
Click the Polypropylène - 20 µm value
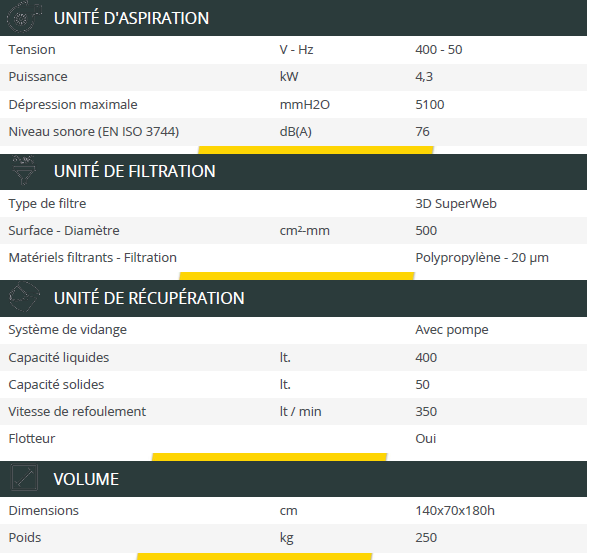coord(482,258)
